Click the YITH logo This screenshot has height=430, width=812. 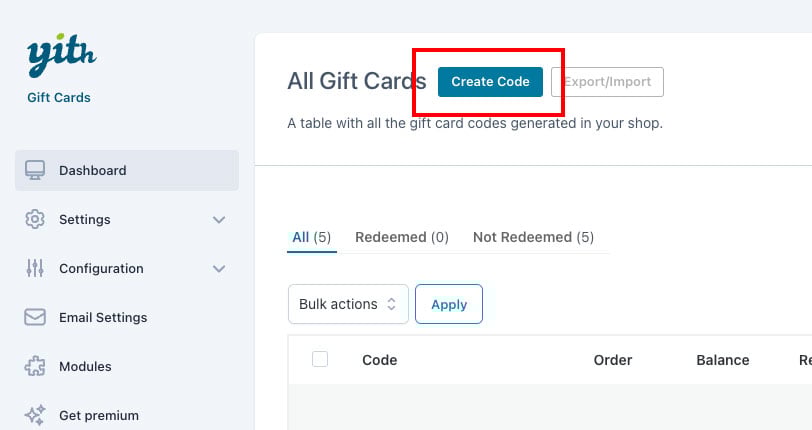(62, 56)
